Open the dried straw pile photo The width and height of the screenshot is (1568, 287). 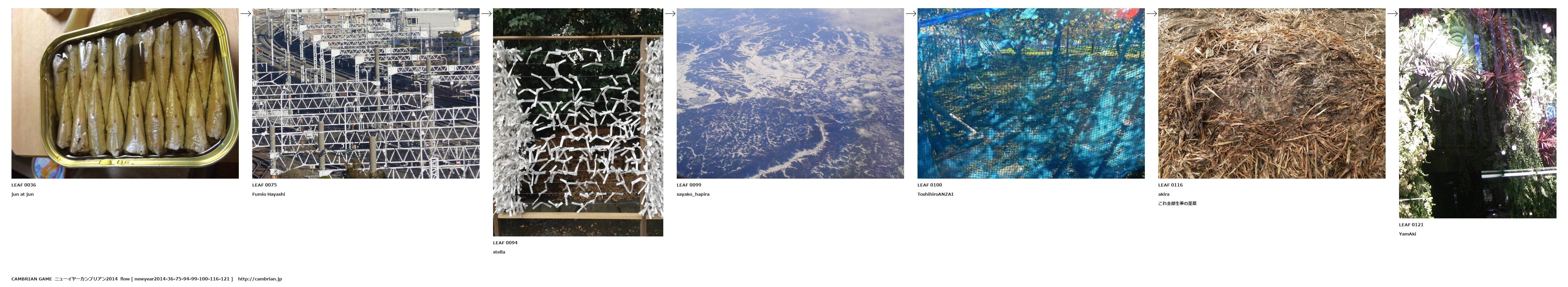(1271, 93)
